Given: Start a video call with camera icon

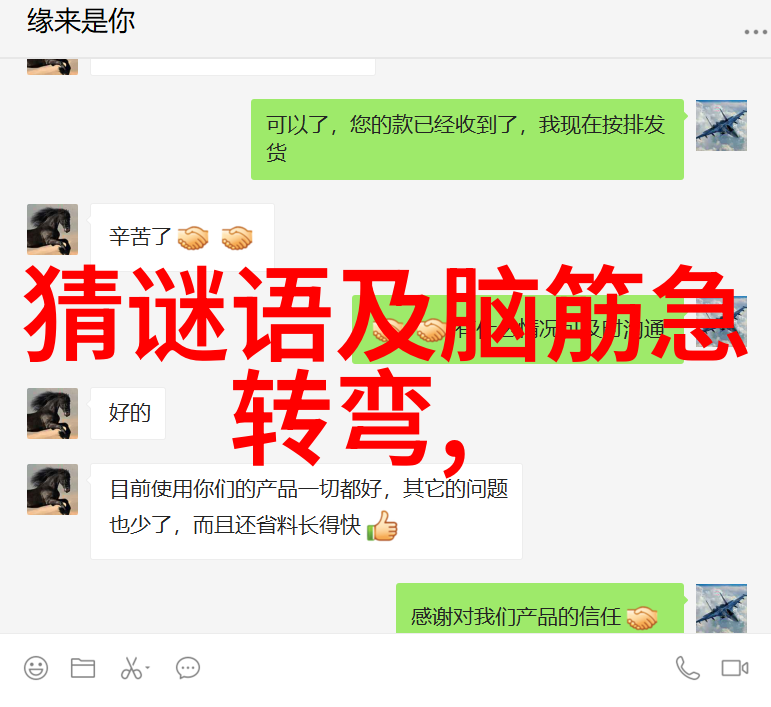Looking at the screenshot, I should 735,668.
